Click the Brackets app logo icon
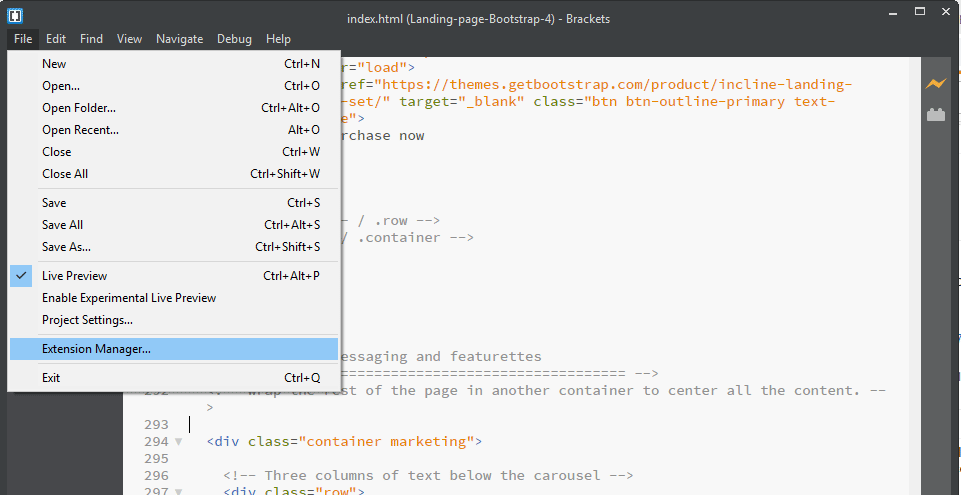Screen dimensions: 961x495 point(15,15)
